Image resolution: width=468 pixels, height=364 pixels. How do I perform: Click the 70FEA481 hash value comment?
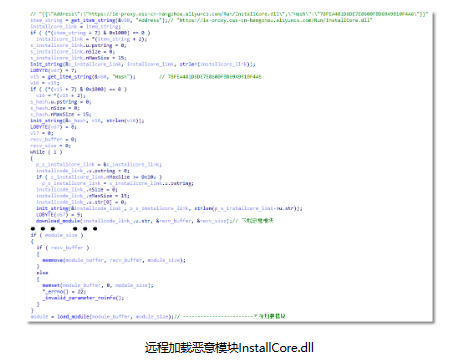pyautogui.click(x=210, y=77)
